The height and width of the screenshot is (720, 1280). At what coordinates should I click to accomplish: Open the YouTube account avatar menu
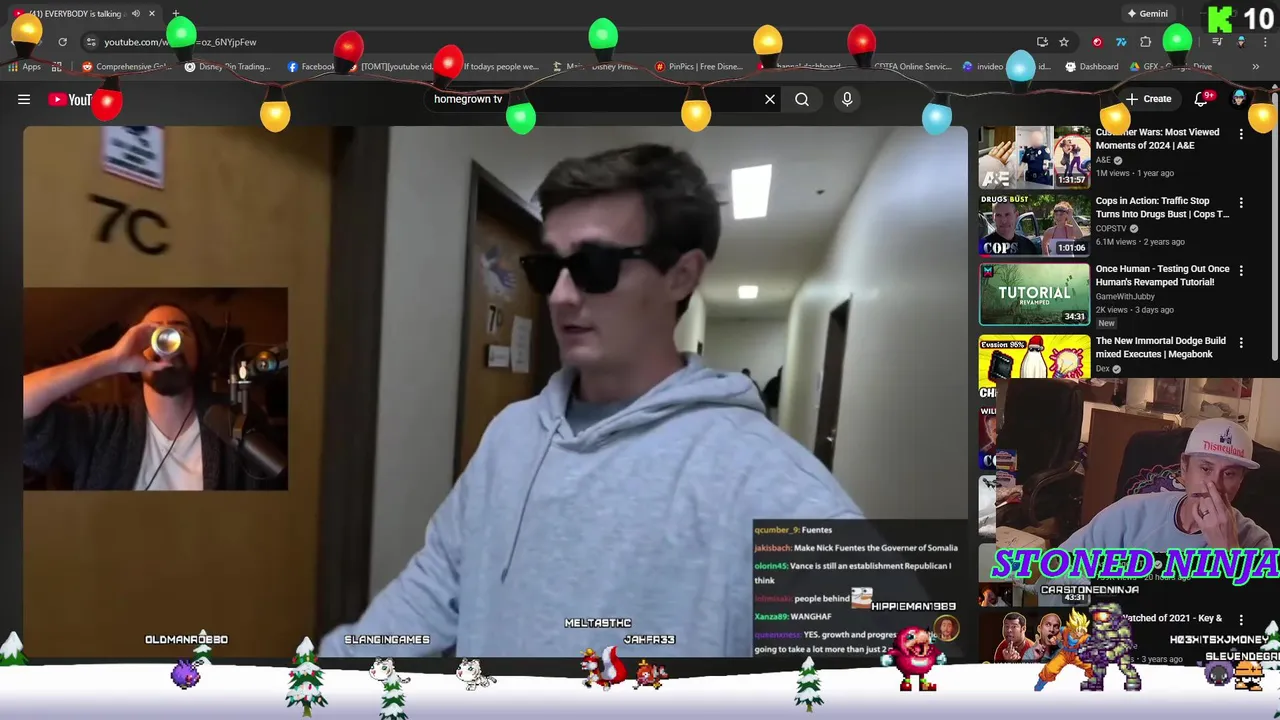[x=1240, y=98]
